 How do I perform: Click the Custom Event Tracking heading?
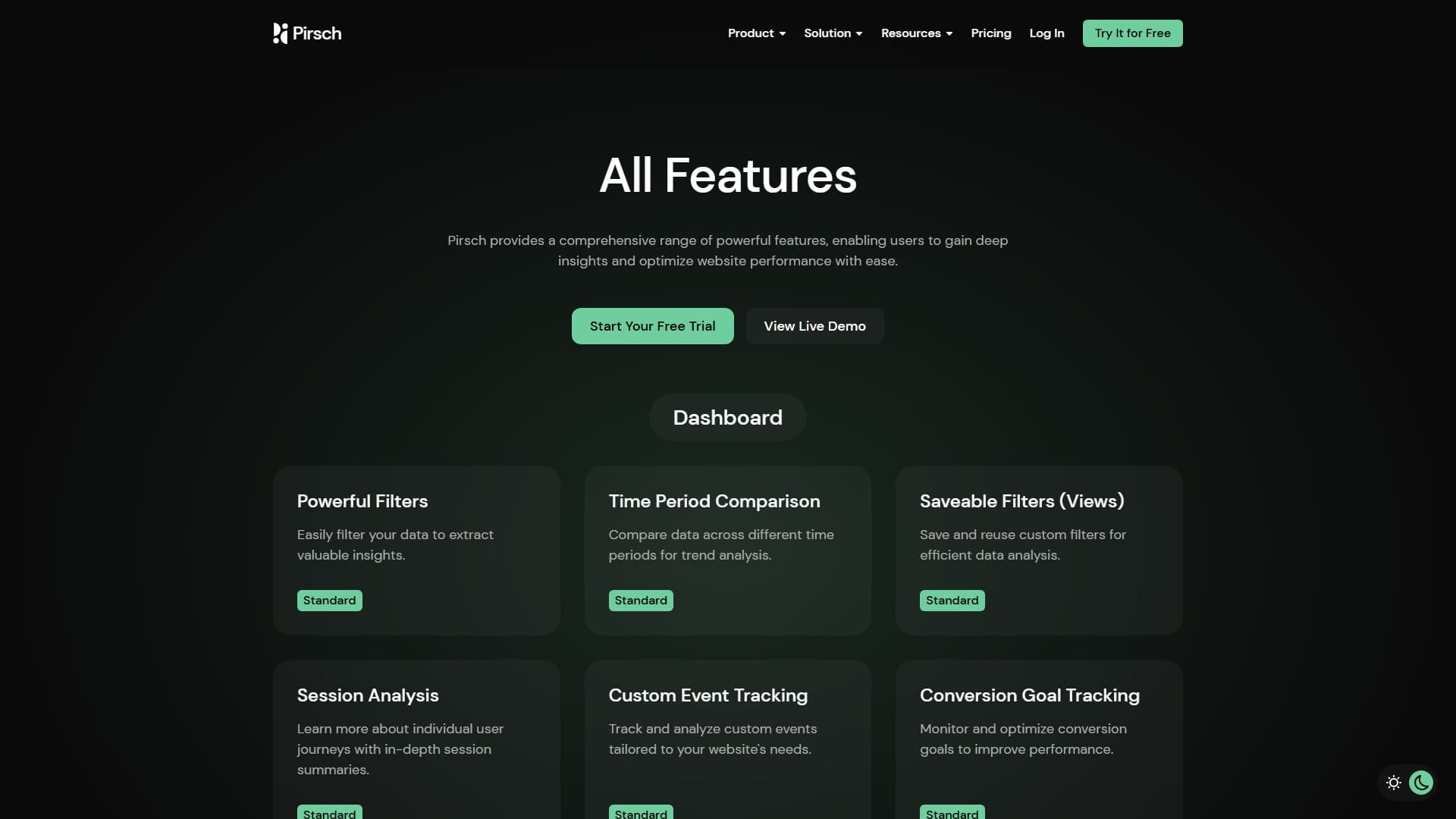[x=708, y=695]
